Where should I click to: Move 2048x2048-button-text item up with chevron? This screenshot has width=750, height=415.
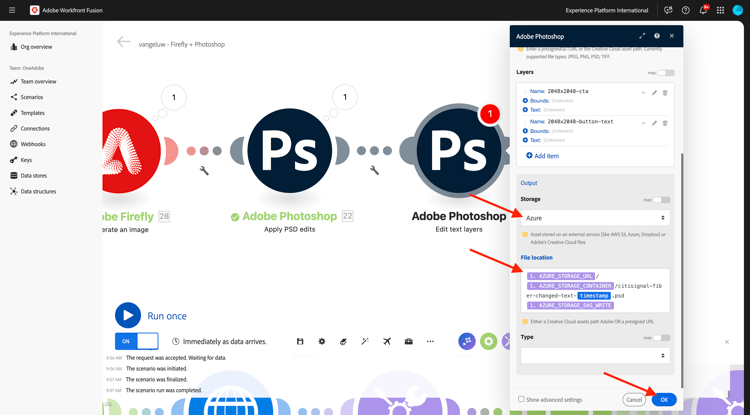coord(643,123)
